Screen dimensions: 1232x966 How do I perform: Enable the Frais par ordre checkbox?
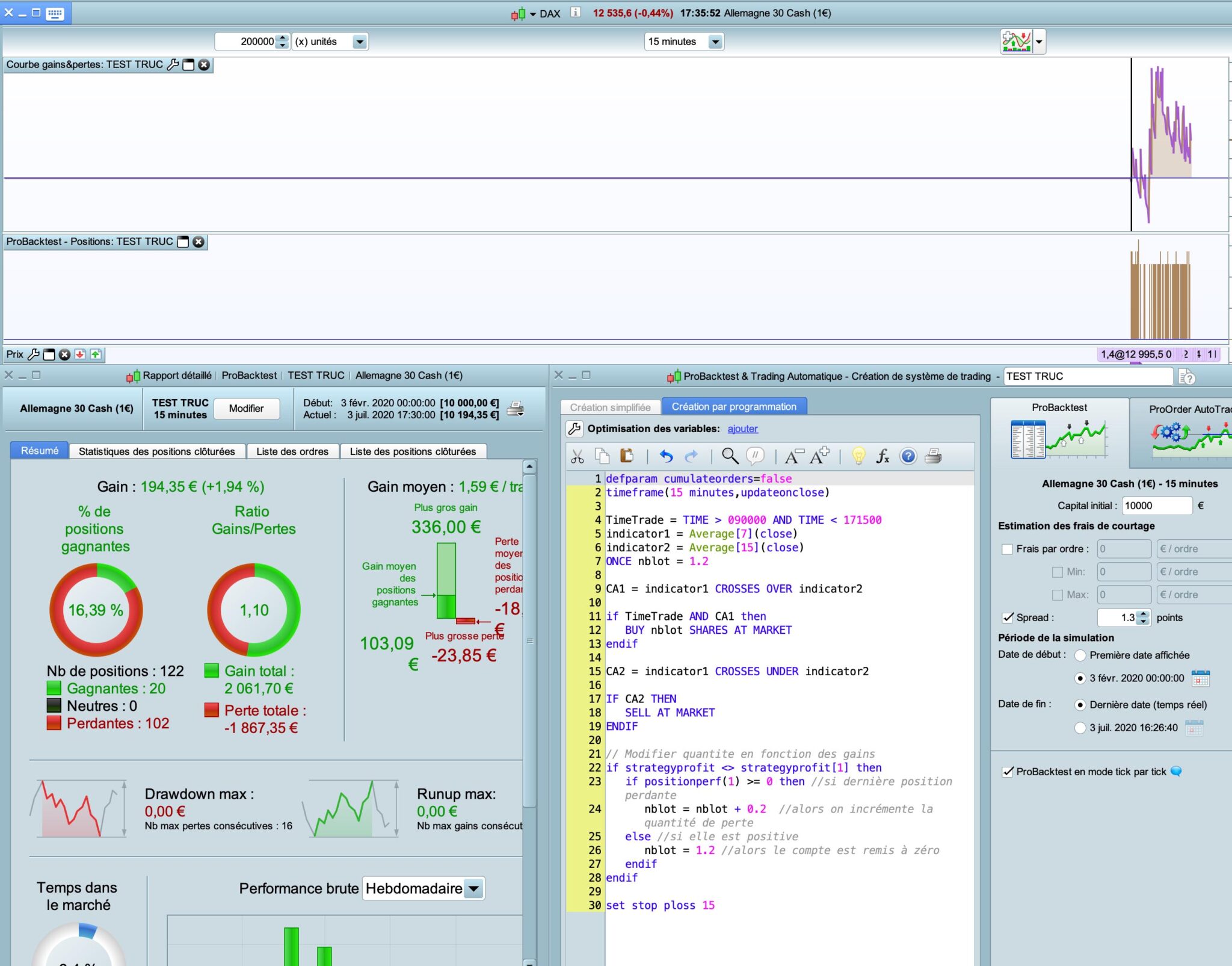point(1007,549)
